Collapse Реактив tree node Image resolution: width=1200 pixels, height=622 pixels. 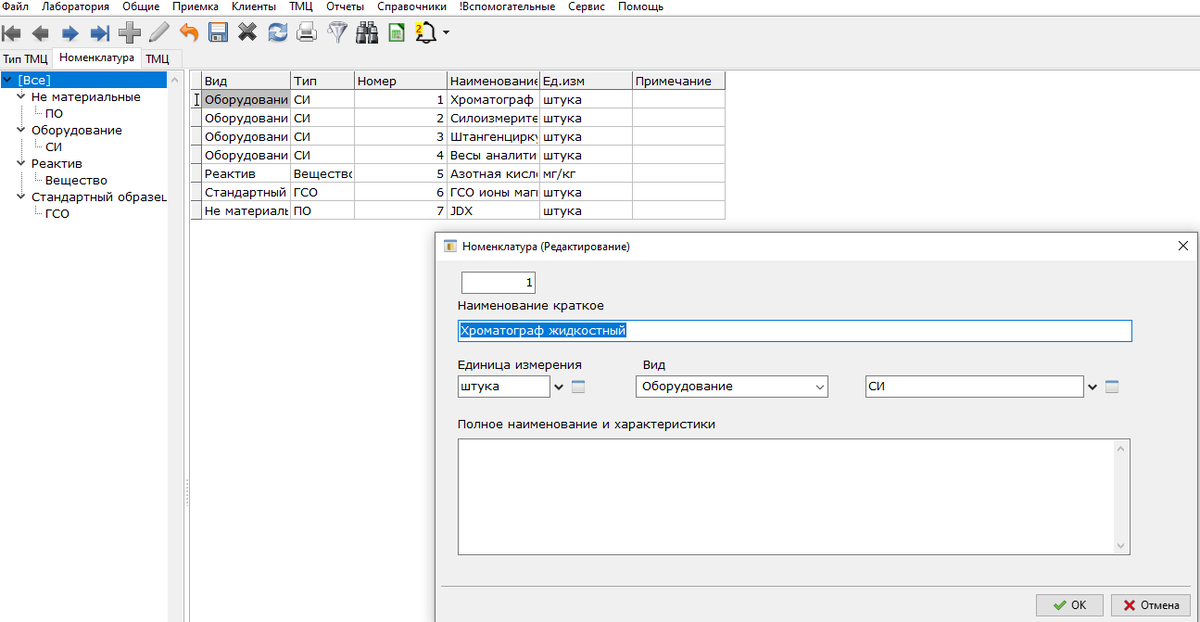(22, 163)
